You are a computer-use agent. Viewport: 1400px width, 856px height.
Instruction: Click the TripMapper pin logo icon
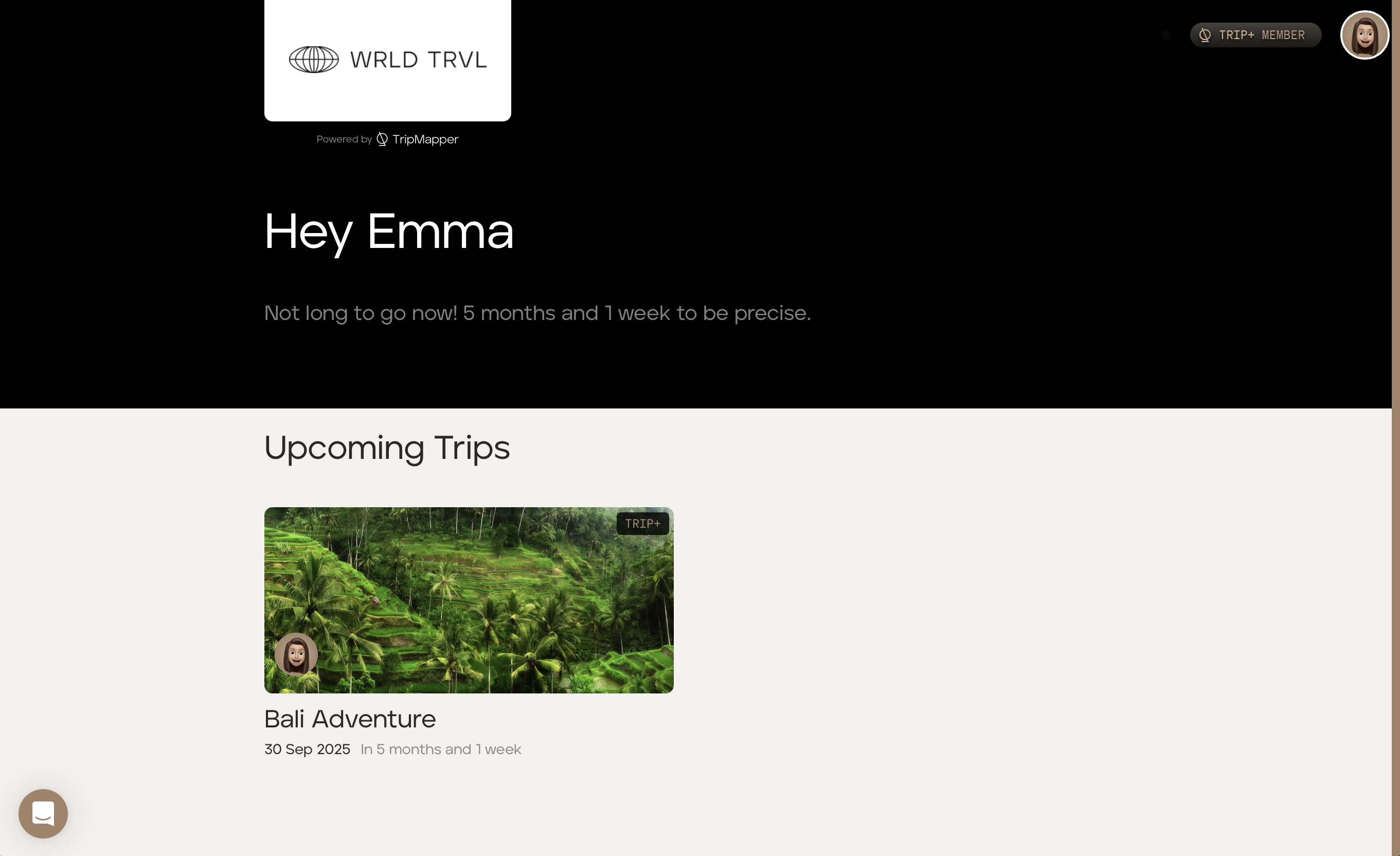coord(382,139)
